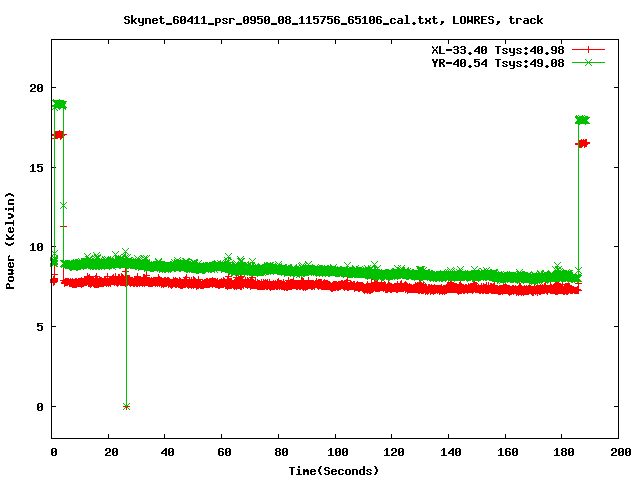The image size is (640, 480).
Task: Click the green YR legend line sample
Action: [588, 62]
